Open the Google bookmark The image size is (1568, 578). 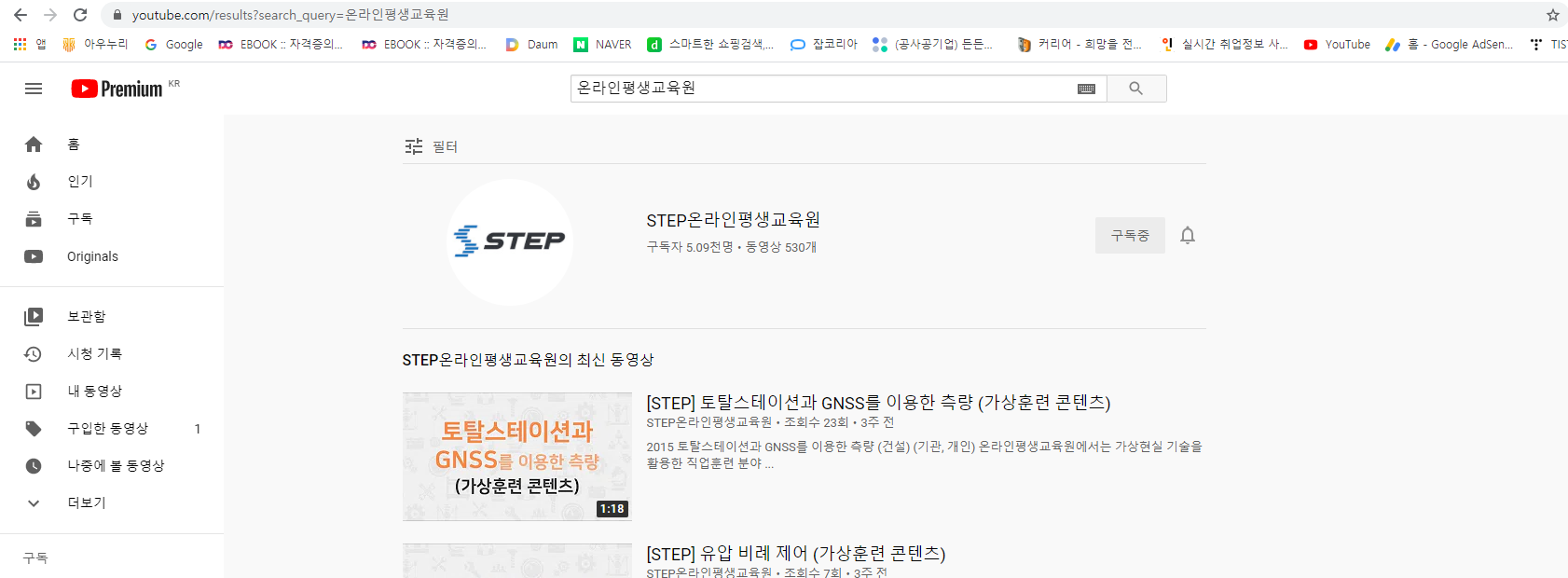click(173, 44)
